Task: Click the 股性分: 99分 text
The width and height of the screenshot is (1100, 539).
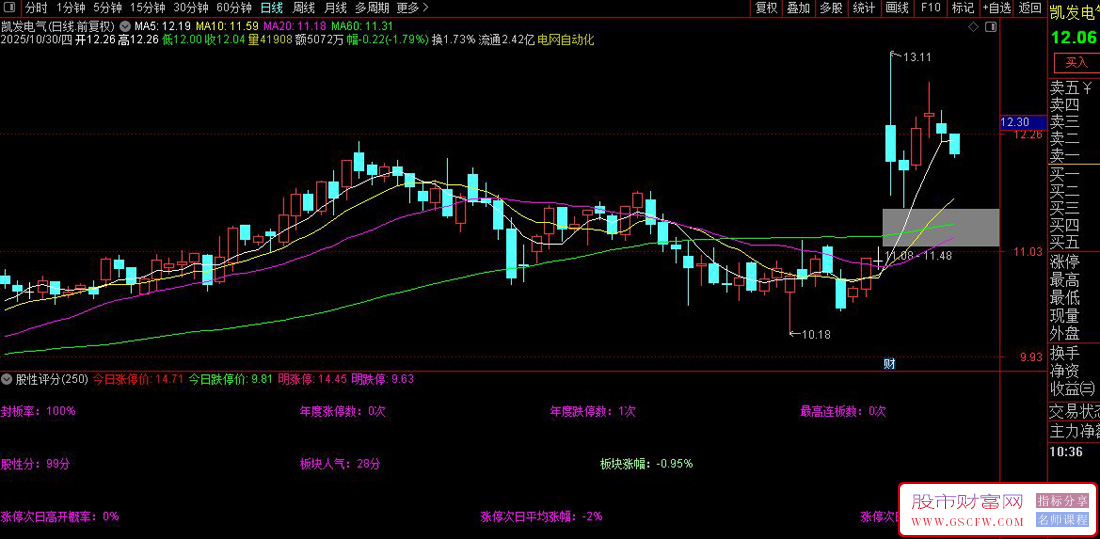Action: click(x=35, y=464)
